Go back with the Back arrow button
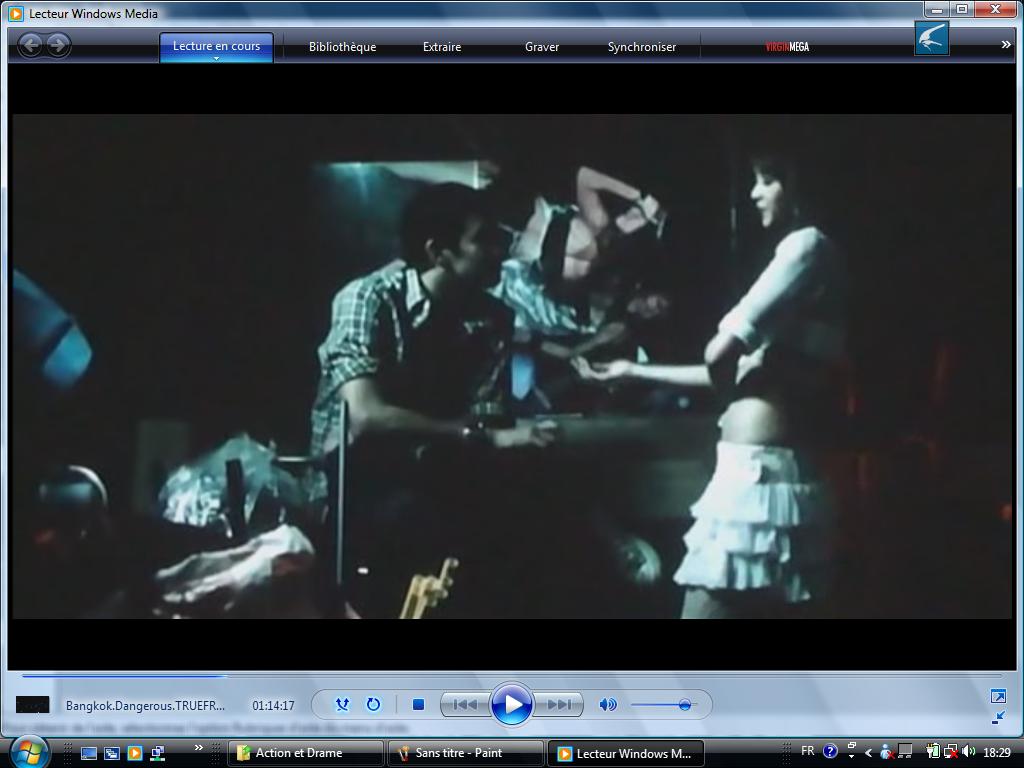1024x768 pixels. pos(30,45)
